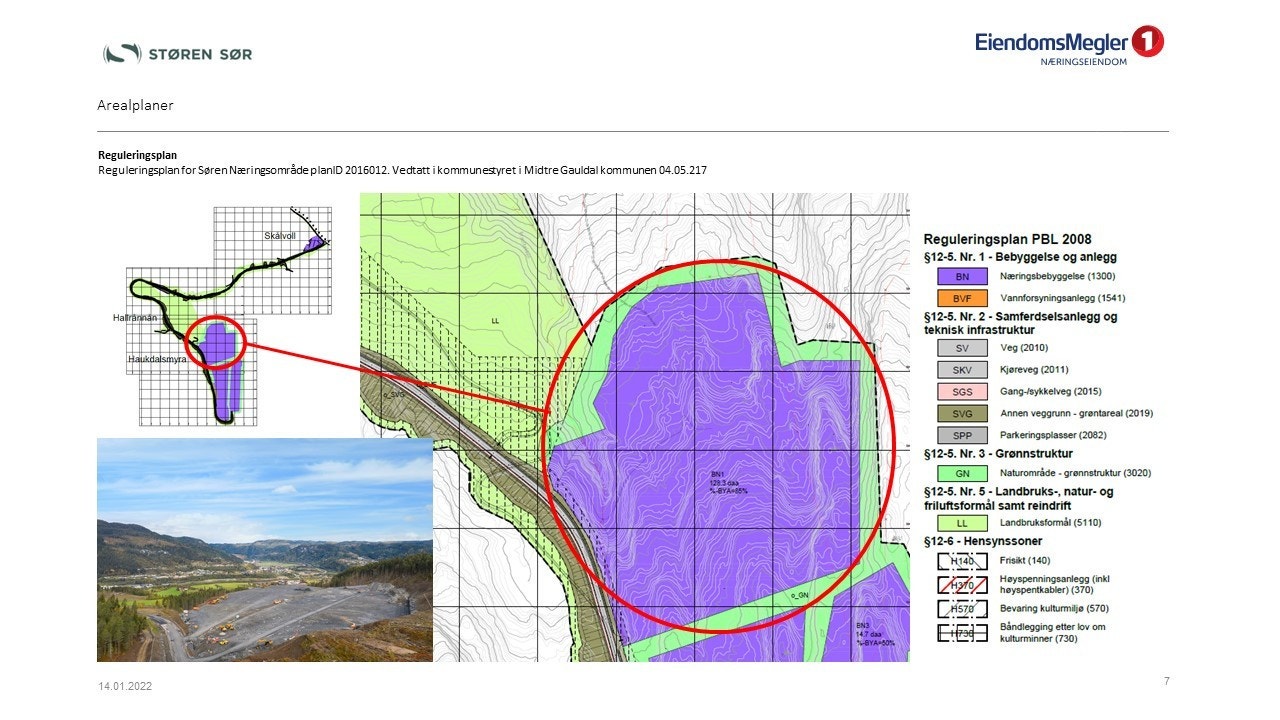Click the page number 7
The image size is (1280, 720).
[1166, 681]
